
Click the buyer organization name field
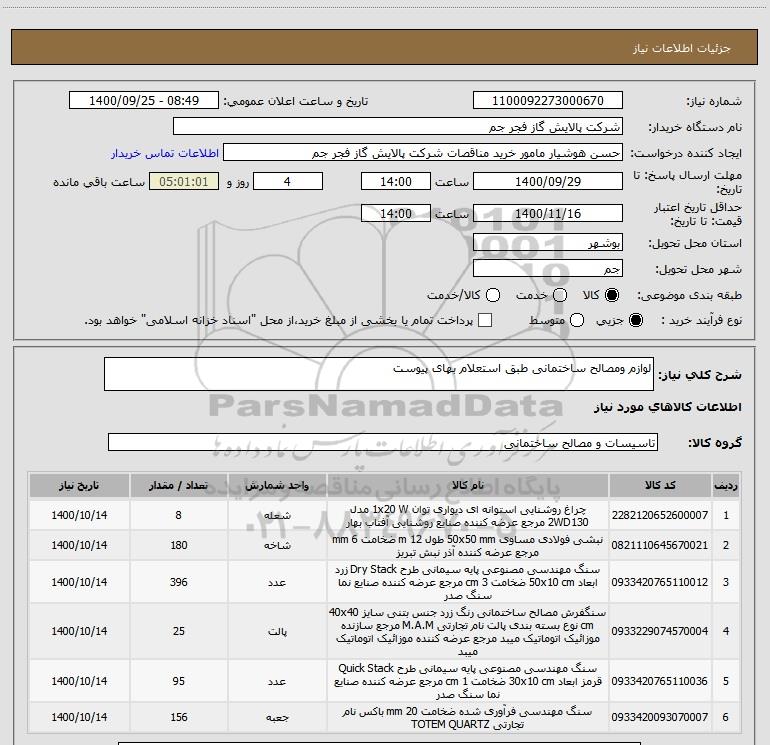coord(398,127)
